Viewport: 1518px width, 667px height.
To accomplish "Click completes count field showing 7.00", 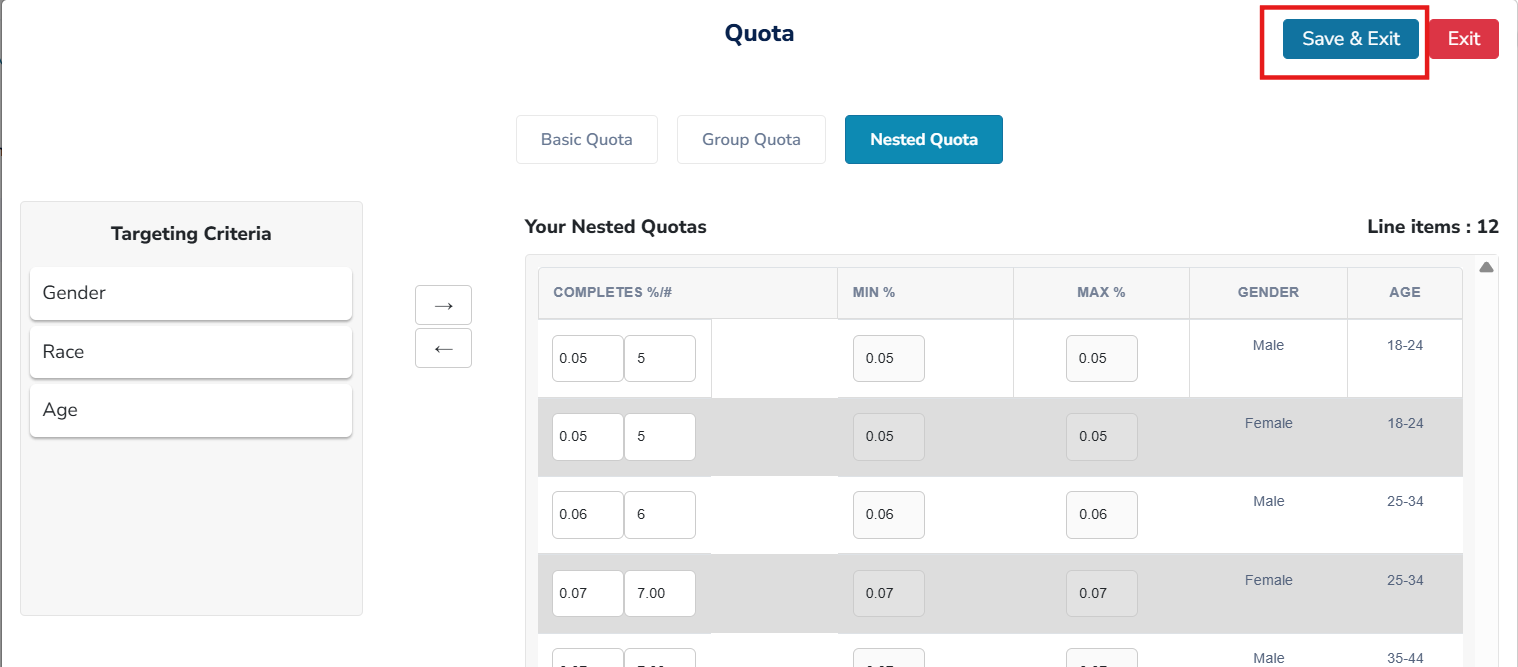I will (659, 593).
